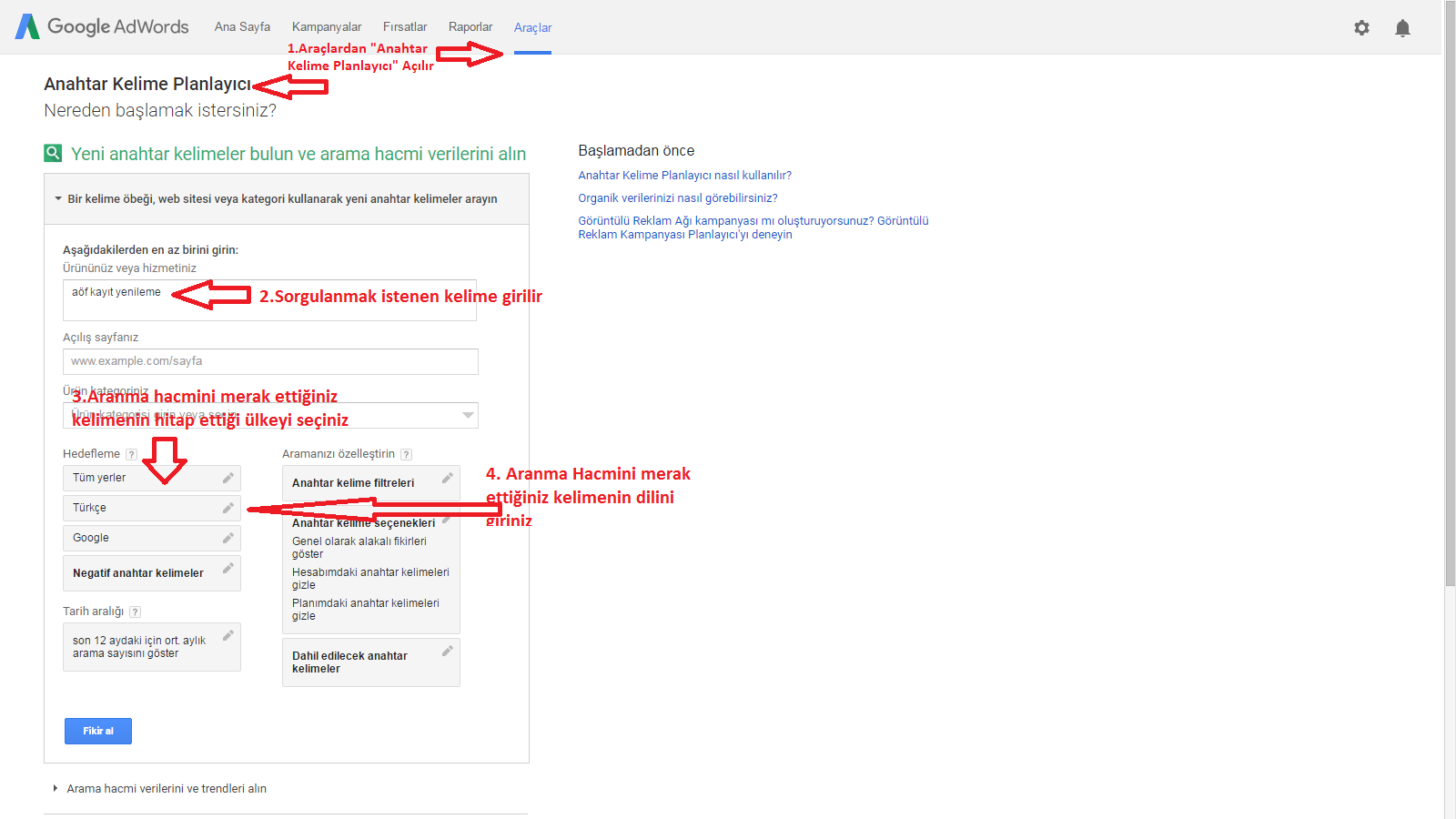
Task: Open the Fırsatlar tab
Action: point(405,26)
